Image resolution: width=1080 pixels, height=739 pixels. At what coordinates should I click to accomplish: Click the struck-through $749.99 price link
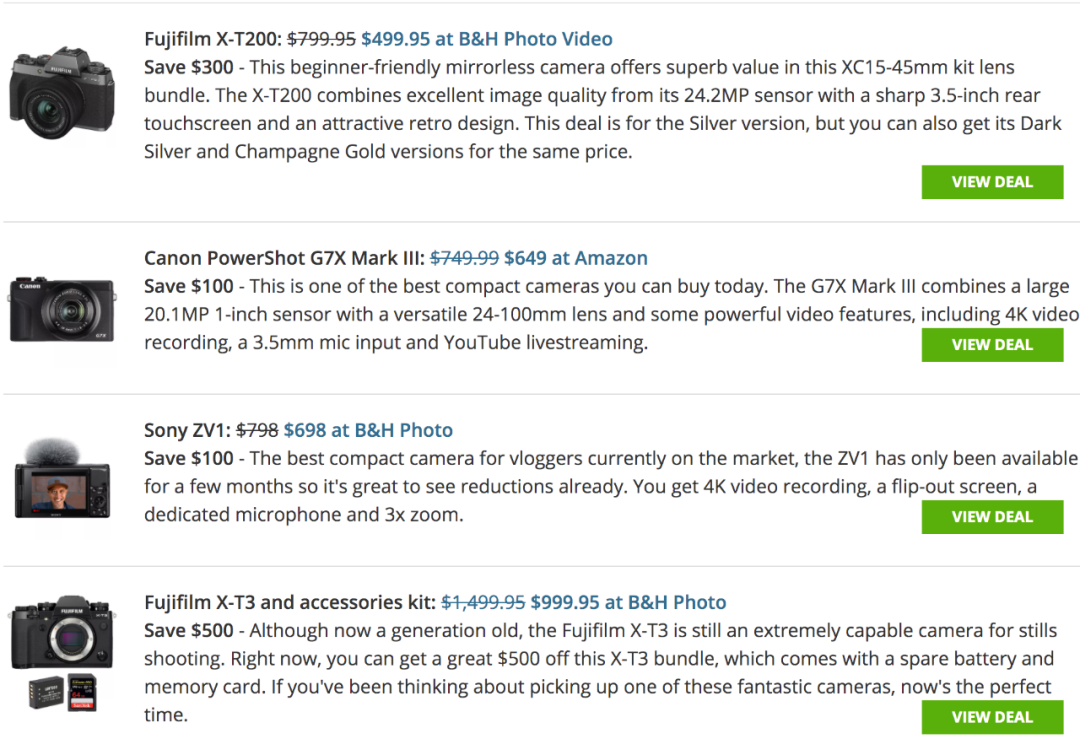(x=464, y=258)
